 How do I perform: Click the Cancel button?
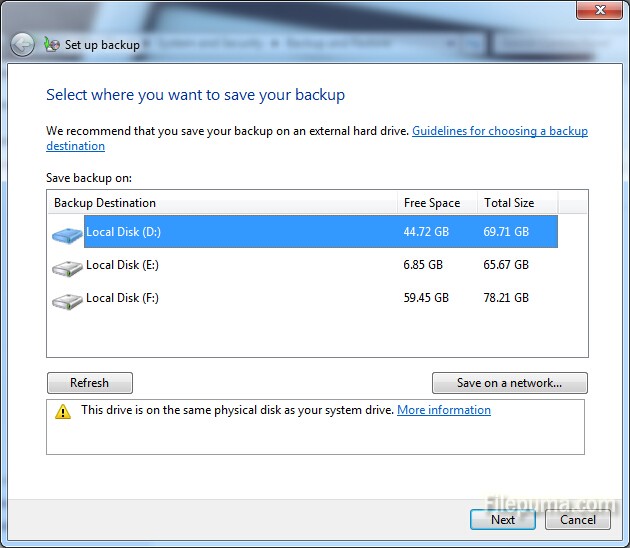[578, 519]
